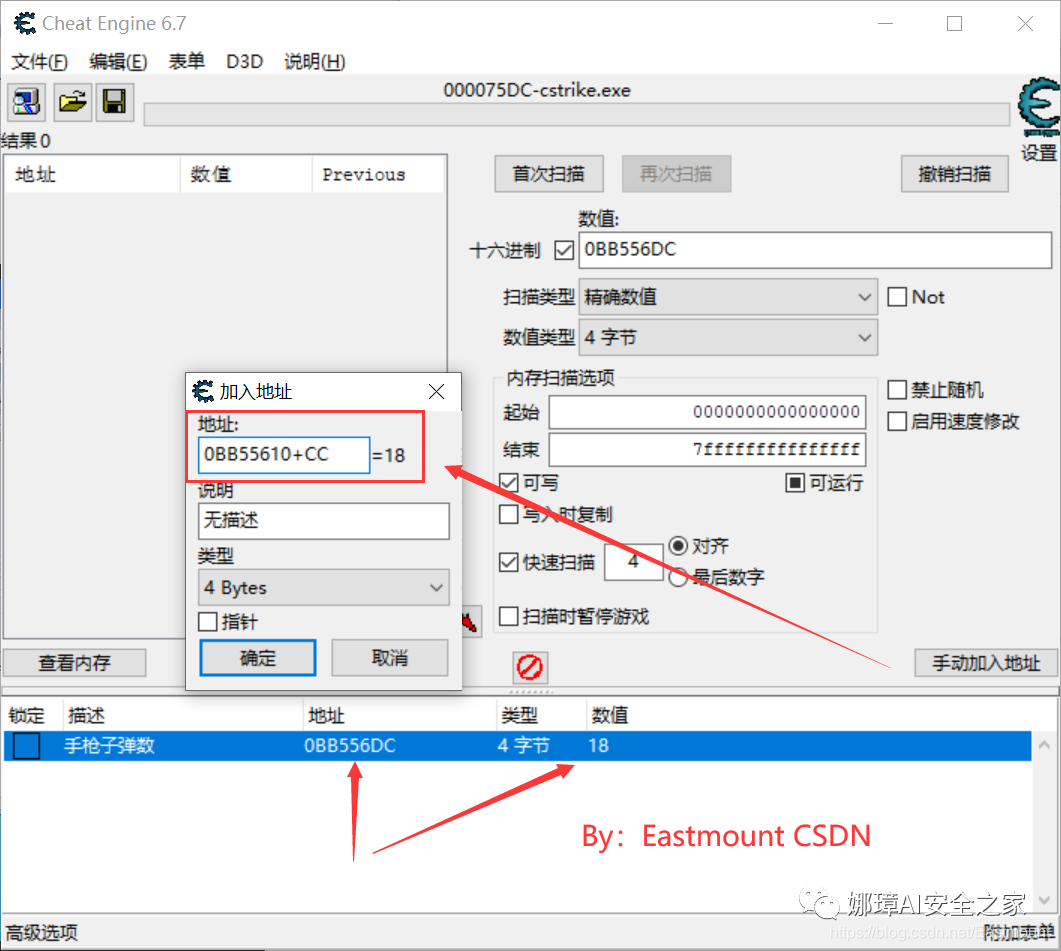
Task: Click the red clear-list icon
Action: (x=530, y=667)
